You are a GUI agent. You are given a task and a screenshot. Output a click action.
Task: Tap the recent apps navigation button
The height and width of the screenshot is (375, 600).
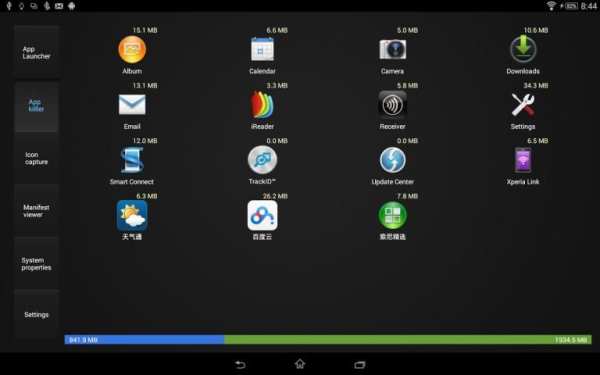click(360, 364)
